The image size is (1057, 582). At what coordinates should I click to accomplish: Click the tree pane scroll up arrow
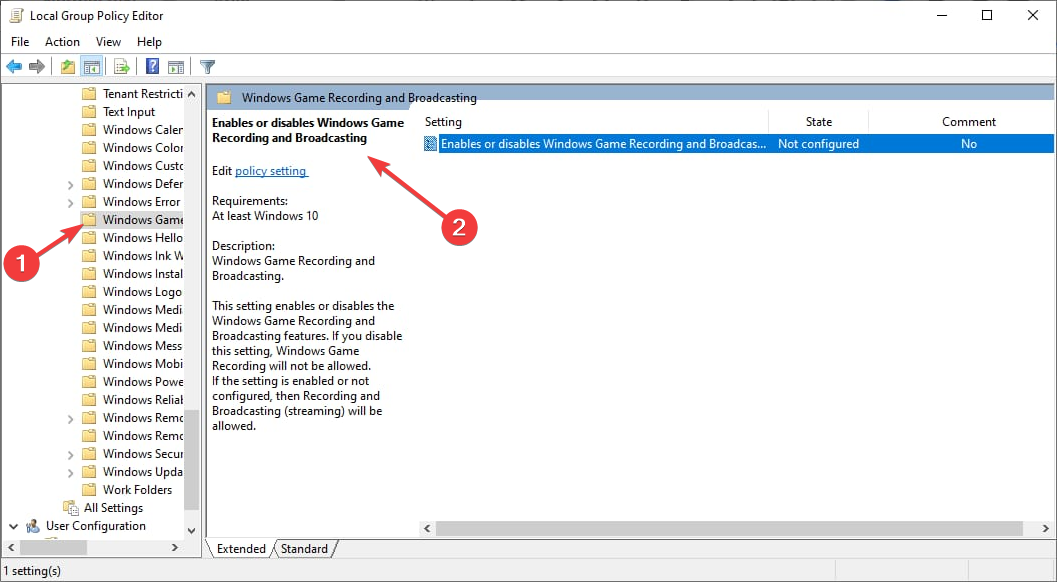191,94
